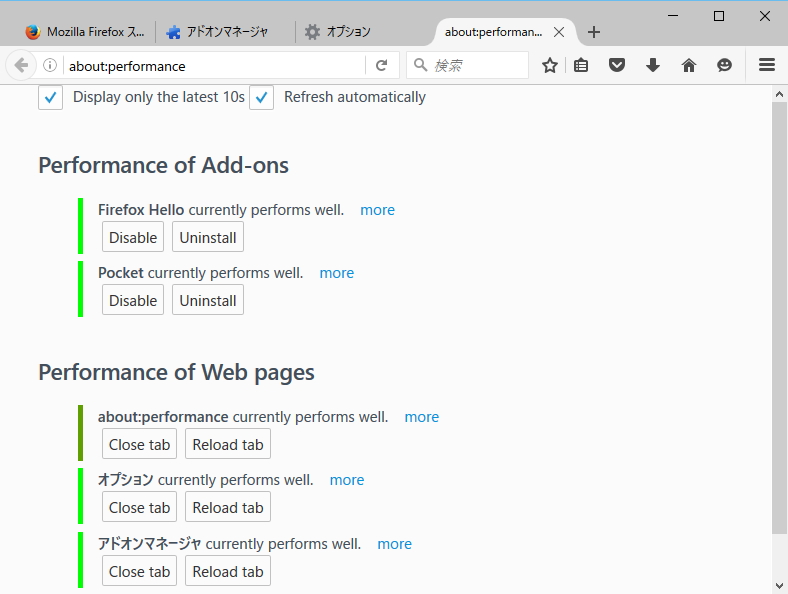Toggle Display only the latest 10s checkbox
Viewport: 788px width, 594px height.
coord(50,97)
